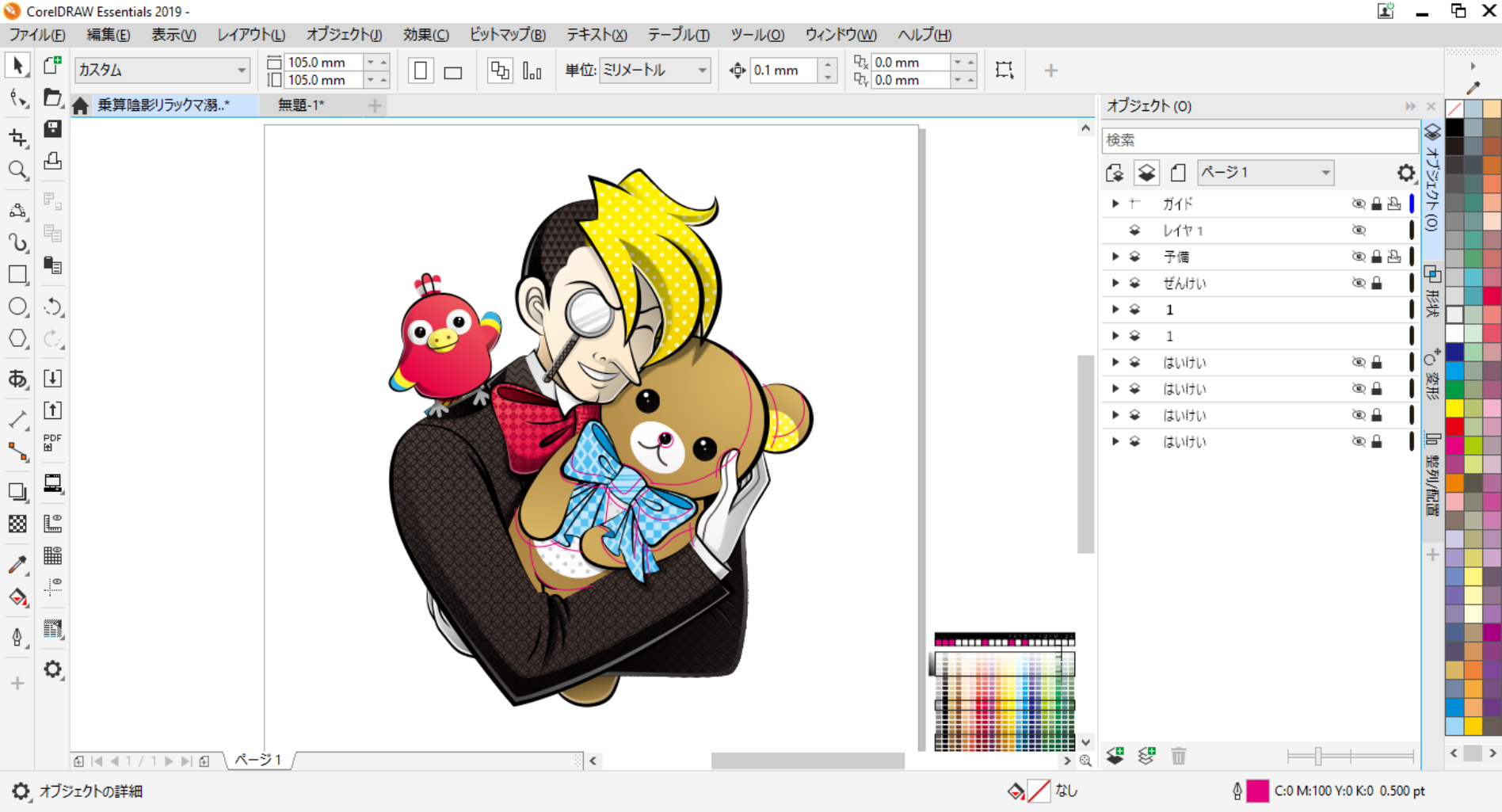Select the Text tool (あ)
Screen dimensions: 1502x812
tap(17, 379)
